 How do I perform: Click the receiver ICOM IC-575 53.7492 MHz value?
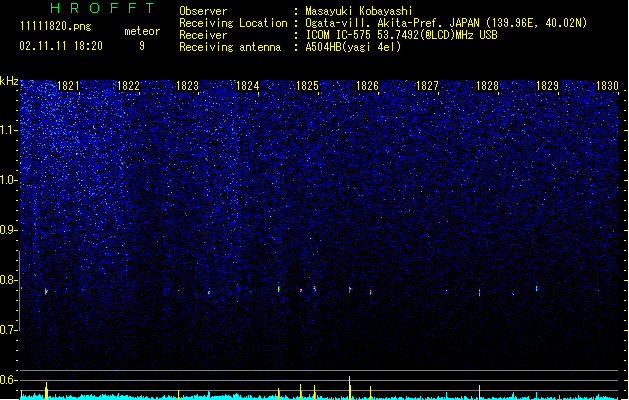(402, 35)
